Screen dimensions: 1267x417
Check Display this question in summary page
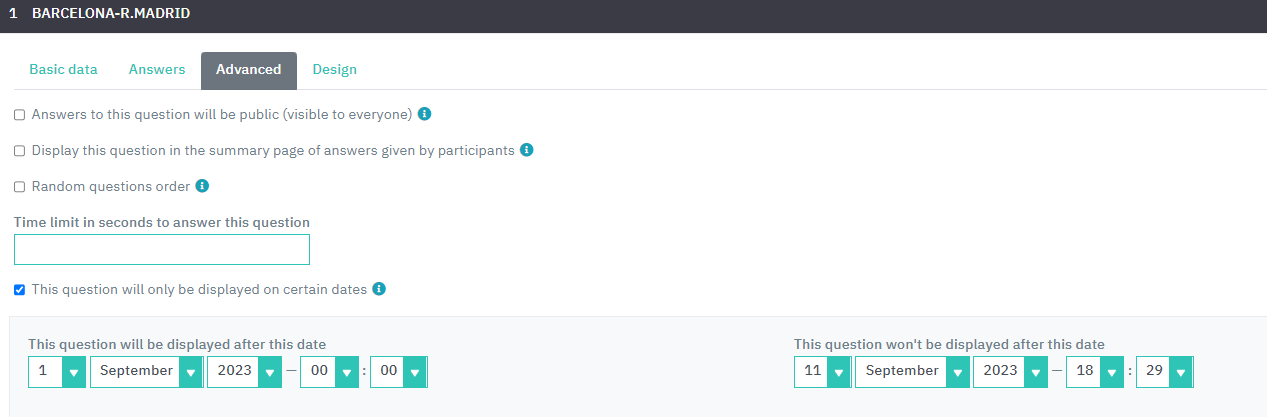19,151
